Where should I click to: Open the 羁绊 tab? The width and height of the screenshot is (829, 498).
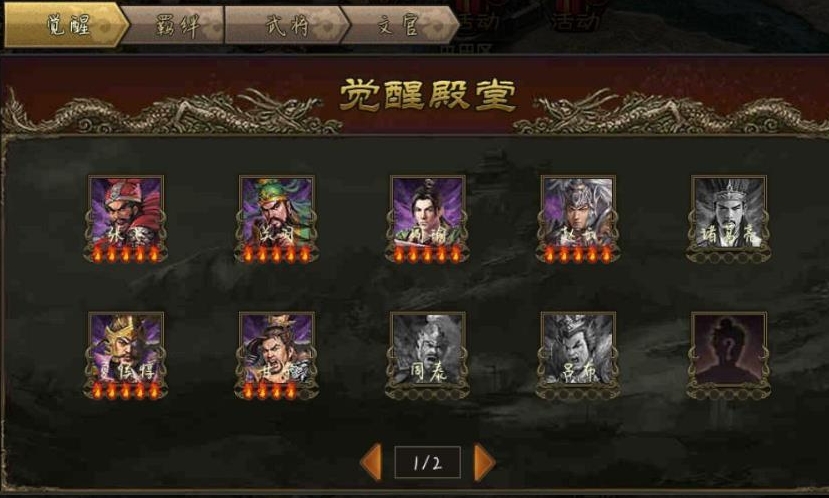tap(177, 25)
